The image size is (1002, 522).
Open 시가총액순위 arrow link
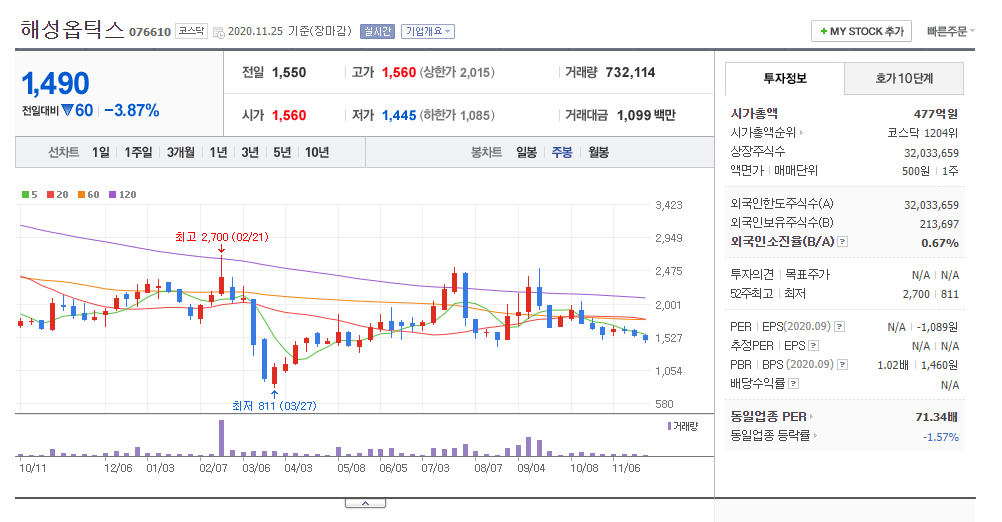point(801,133)
